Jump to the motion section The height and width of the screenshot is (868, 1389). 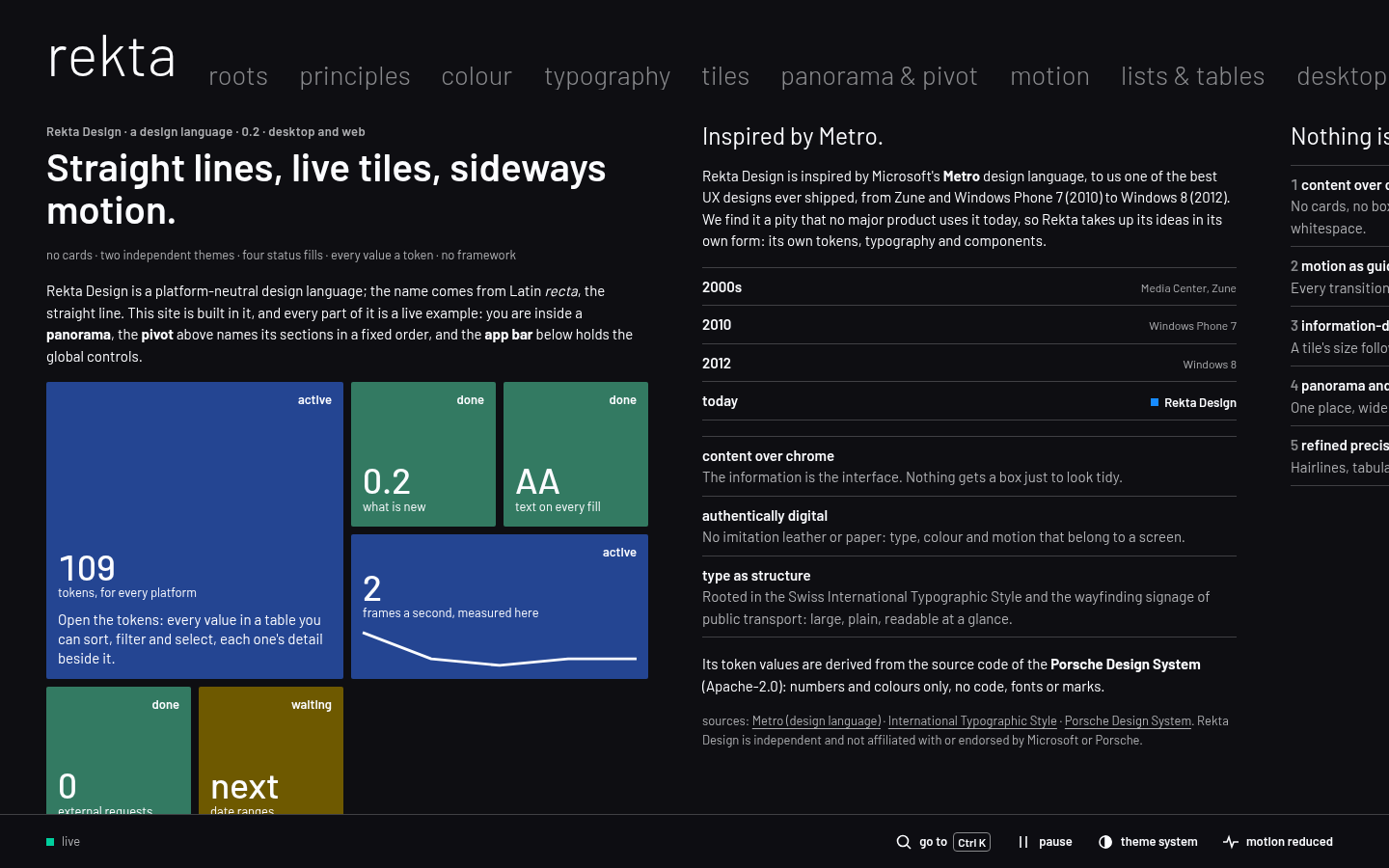1049,75
